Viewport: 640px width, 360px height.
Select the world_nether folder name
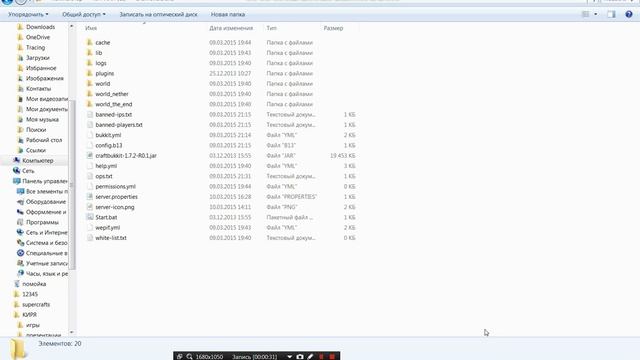click(112, 94)
